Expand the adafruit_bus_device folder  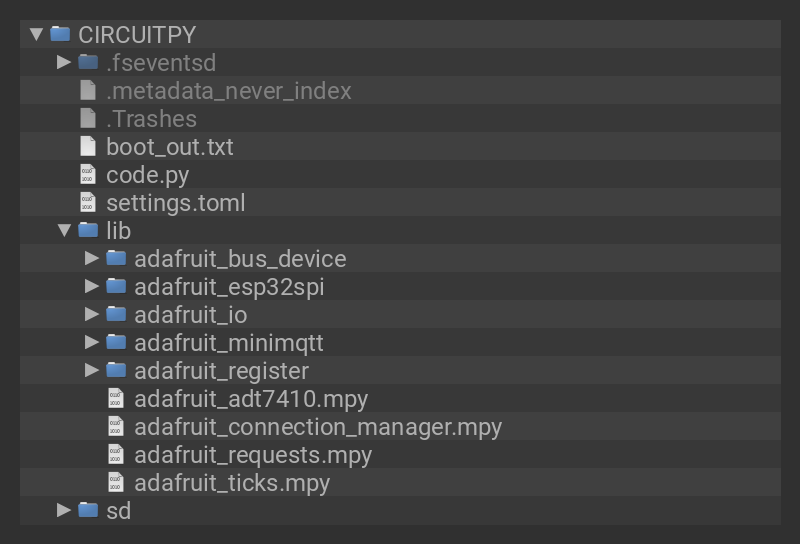(93, 258)
